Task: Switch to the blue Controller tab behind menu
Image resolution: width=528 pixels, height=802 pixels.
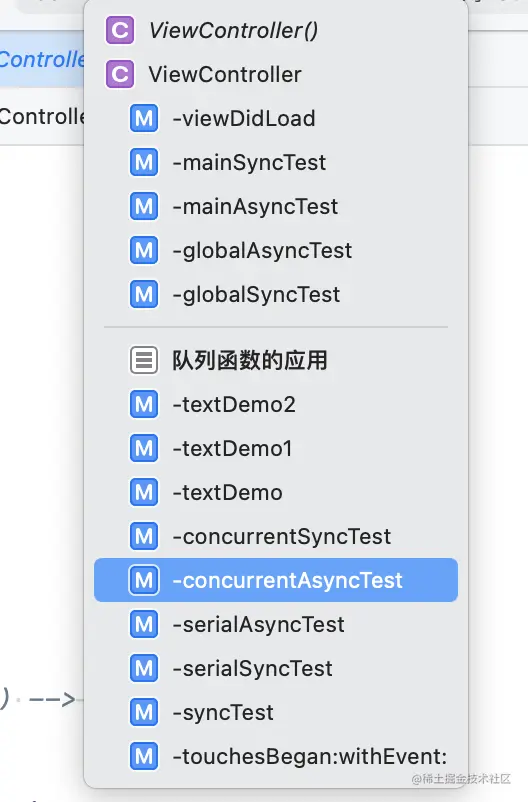Action: pyautogui.click(x=42, y=59)
